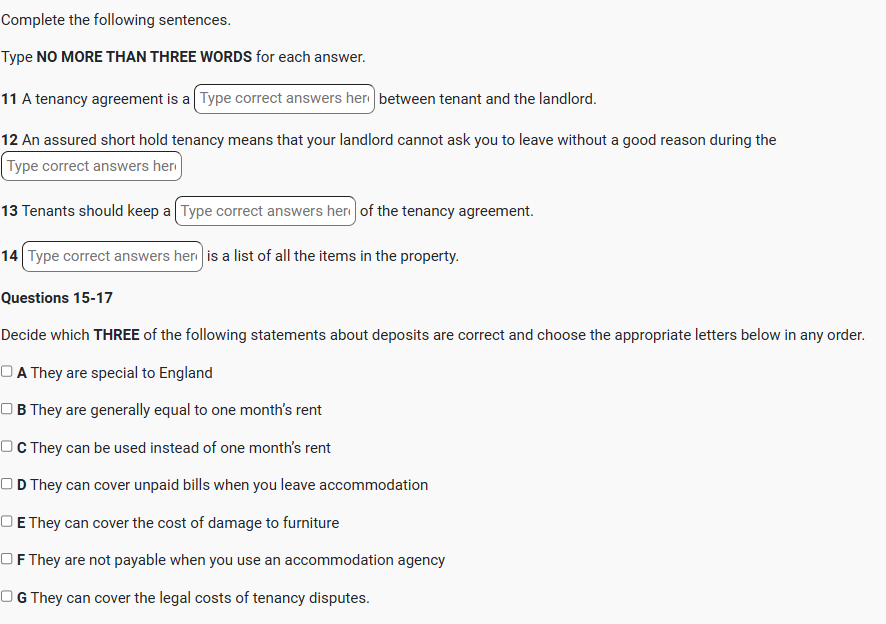
Task: Tick checkbox F about accommodation agency
Action: (7, 559)
